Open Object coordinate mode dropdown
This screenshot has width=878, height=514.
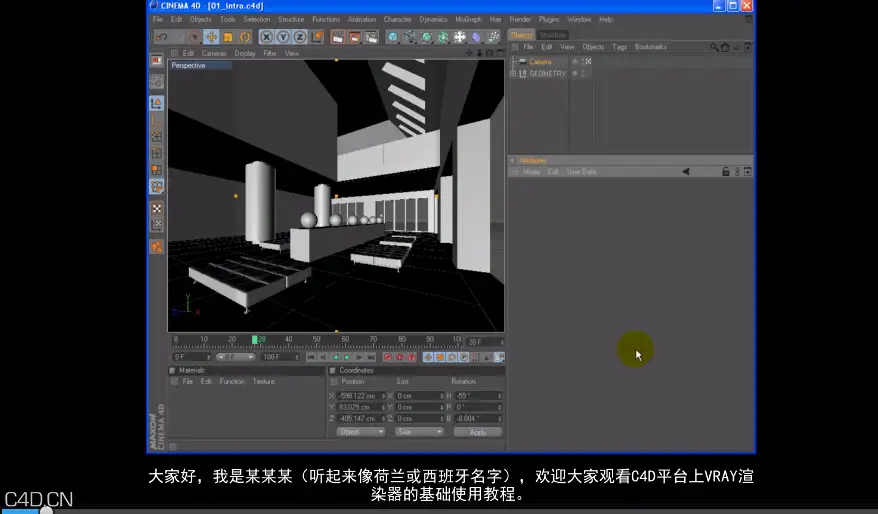(x=361, y=432)
